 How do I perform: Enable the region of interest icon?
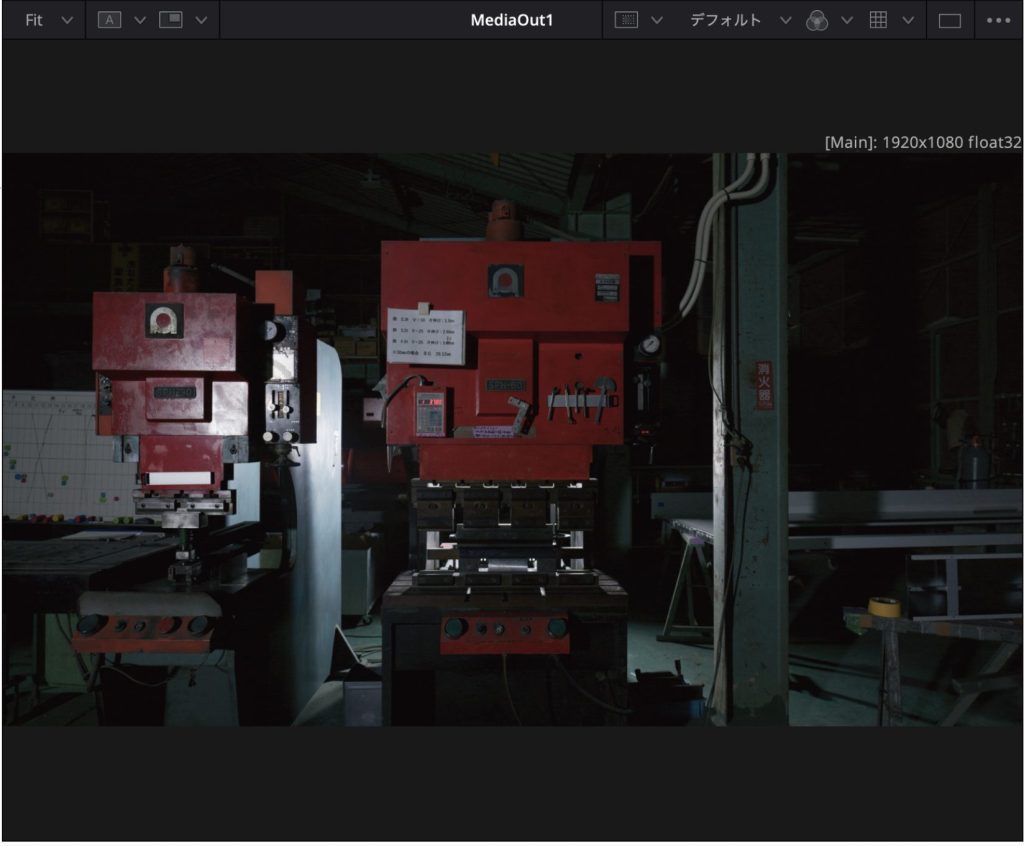click(626, 20)
